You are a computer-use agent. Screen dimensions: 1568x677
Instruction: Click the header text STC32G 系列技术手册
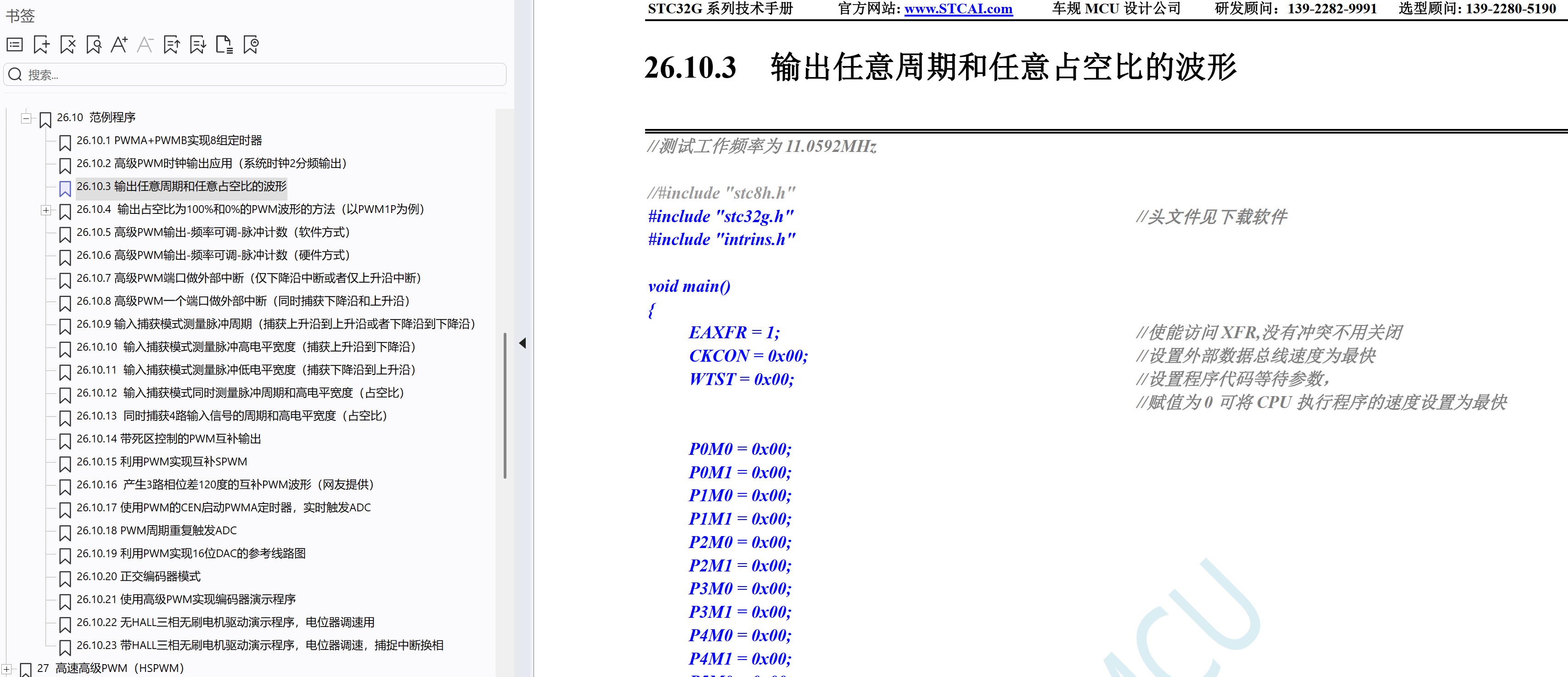(x=720, y=9)
